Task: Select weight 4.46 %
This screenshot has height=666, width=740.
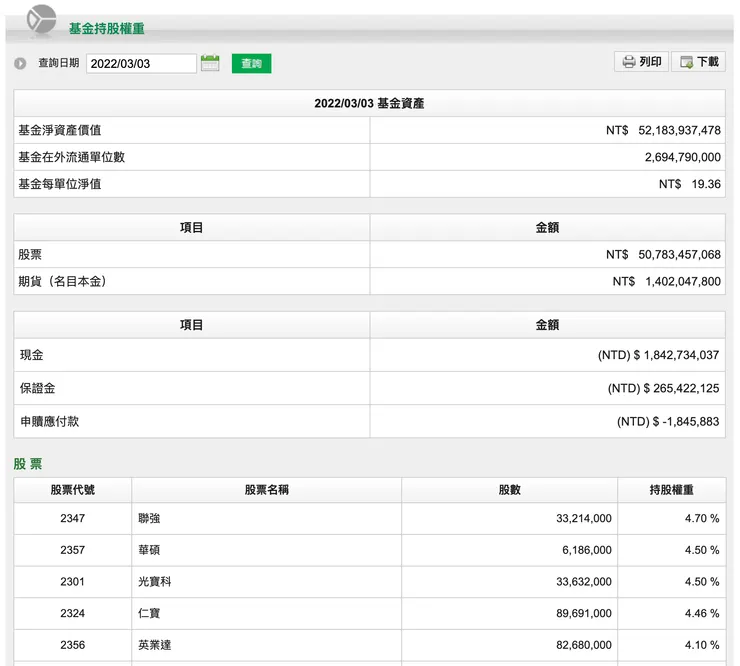Action: [x=702, y=613]
